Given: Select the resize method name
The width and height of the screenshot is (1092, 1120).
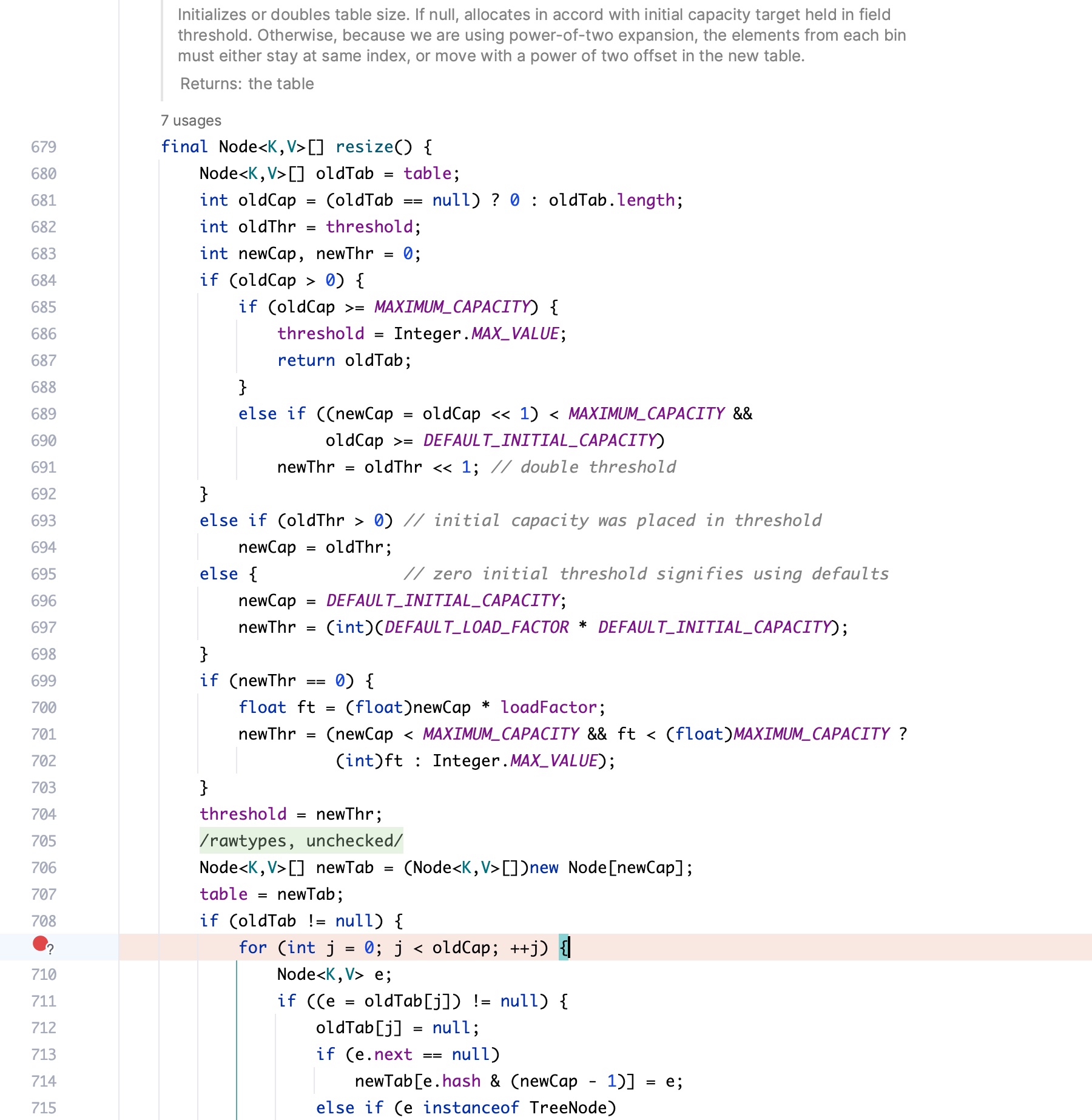Looking at the screenshot, I should pos(364,146).
